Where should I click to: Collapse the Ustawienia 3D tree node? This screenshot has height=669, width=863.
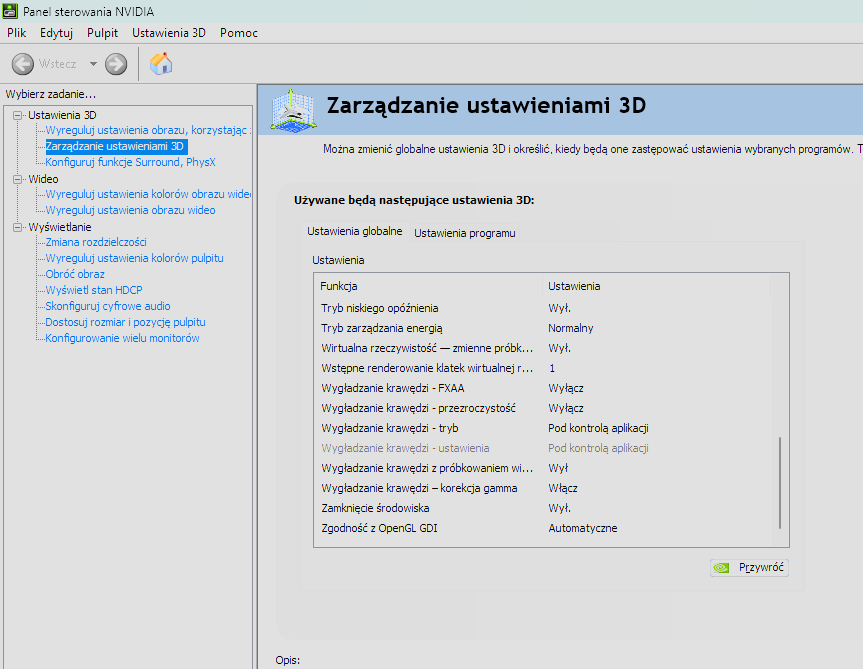[17, 115]
